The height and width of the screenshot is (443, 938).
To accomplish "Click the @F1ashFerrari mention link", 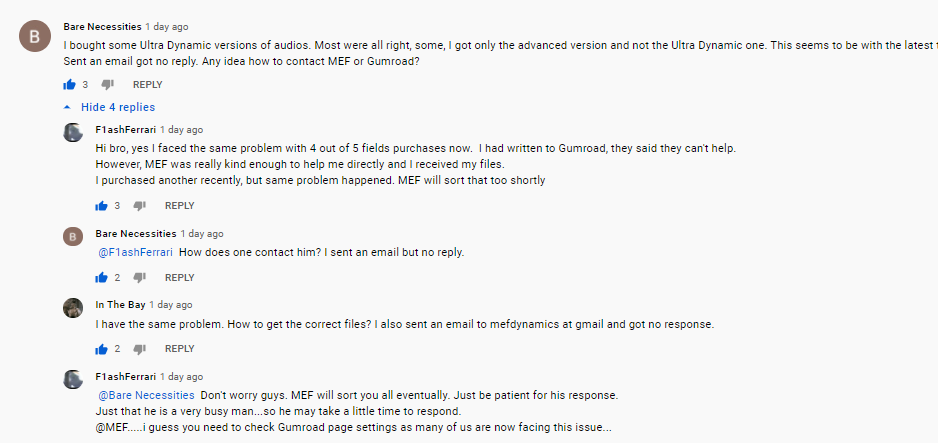I will pyautogui.click(x=135, y=252).
